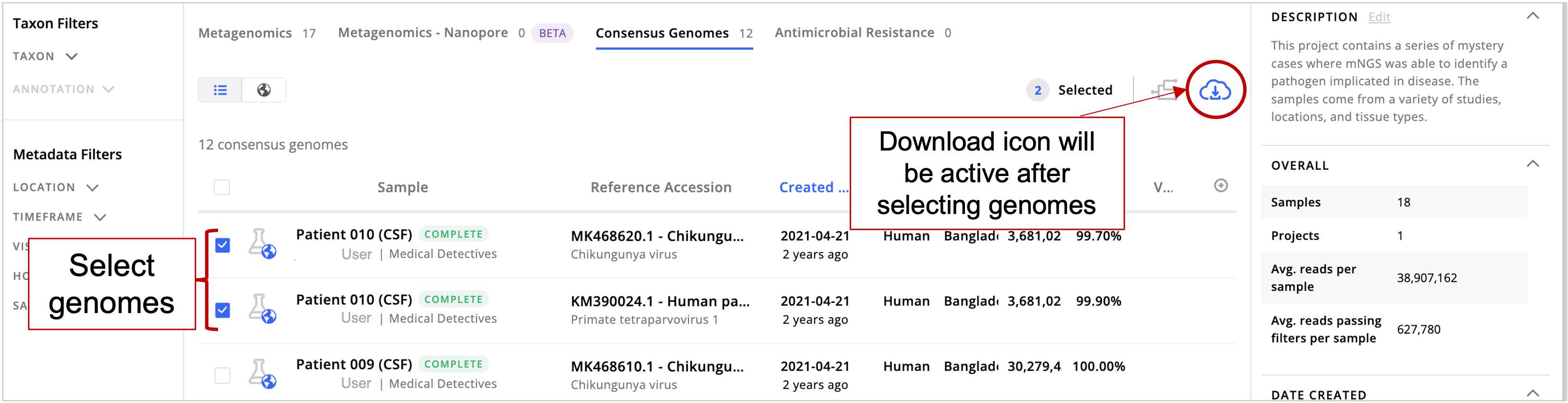Viewport: 1568px width, 403px height.
Task: Click the add column plus icon
Action: (x=1221, y=186)
